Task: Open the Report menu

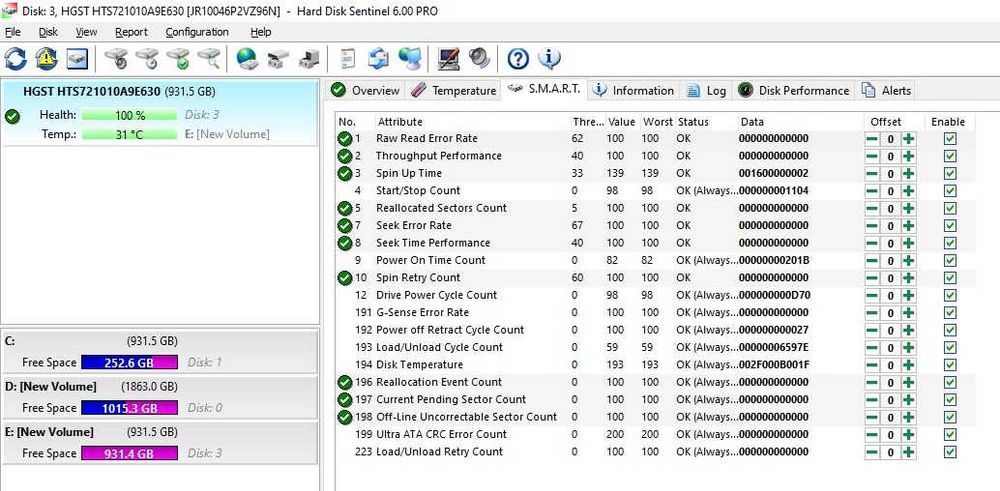Action: coord(131,32)
